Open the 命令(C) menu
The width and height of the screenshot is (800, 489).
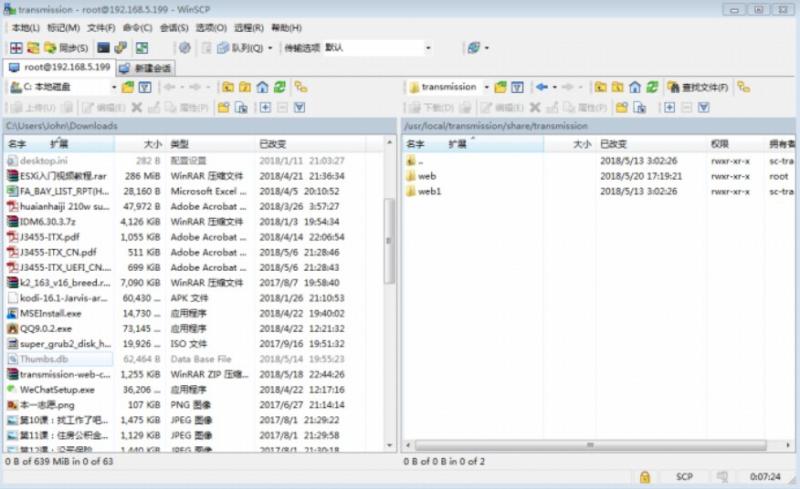tap(137, 28)
